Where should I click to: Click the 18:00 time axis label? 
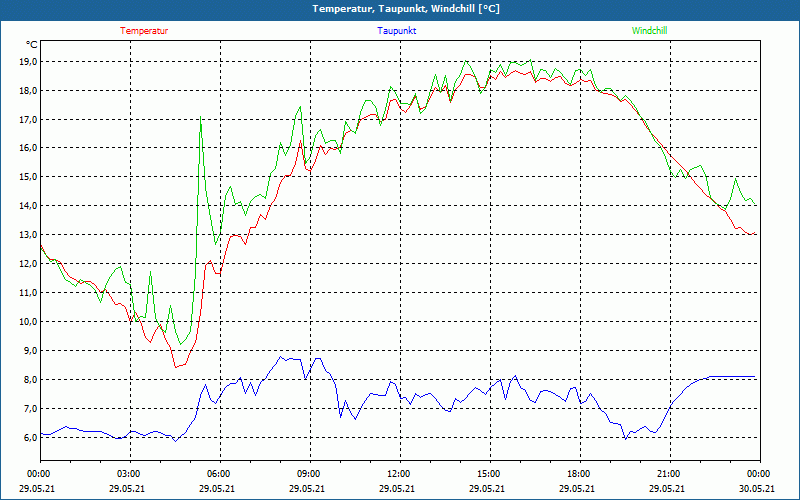click(x=580, y=474)
